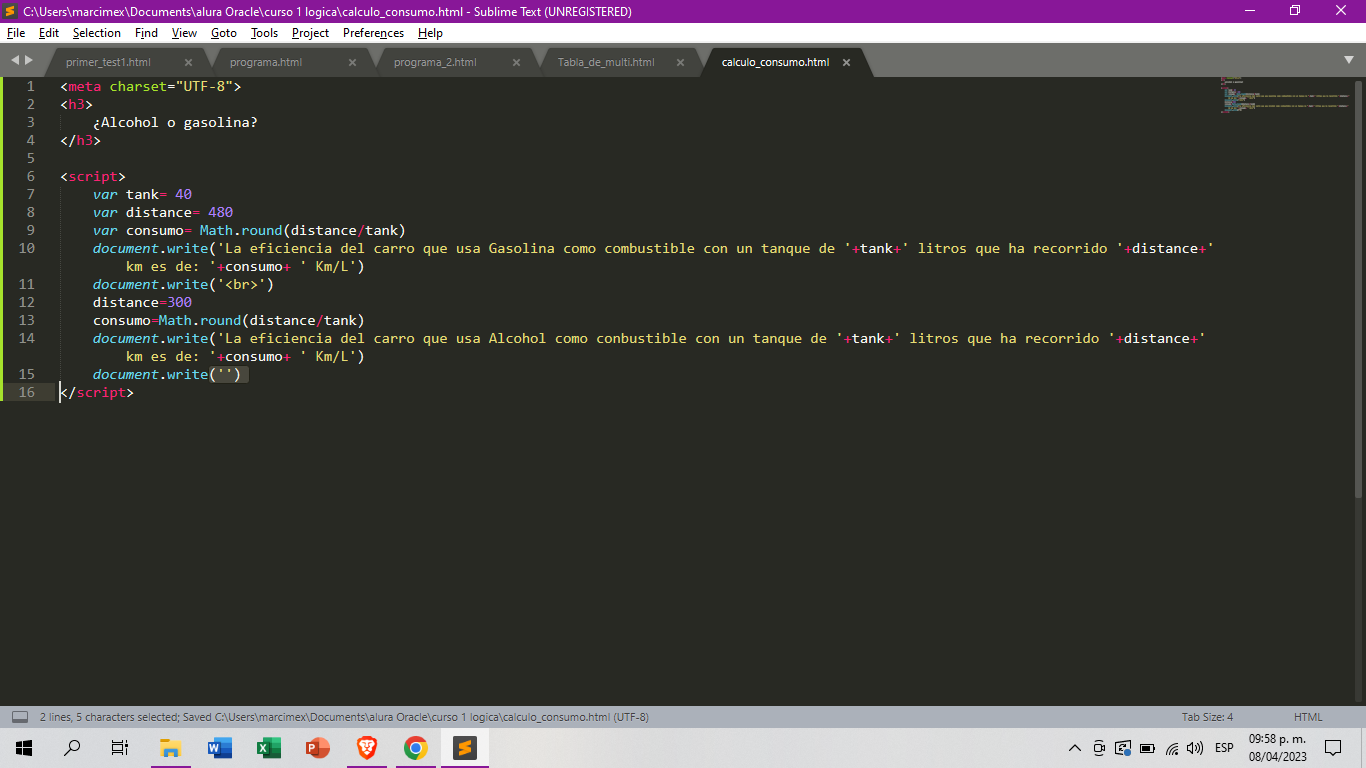Place cursor on 'var tank= 40' line

click(142, 194)
